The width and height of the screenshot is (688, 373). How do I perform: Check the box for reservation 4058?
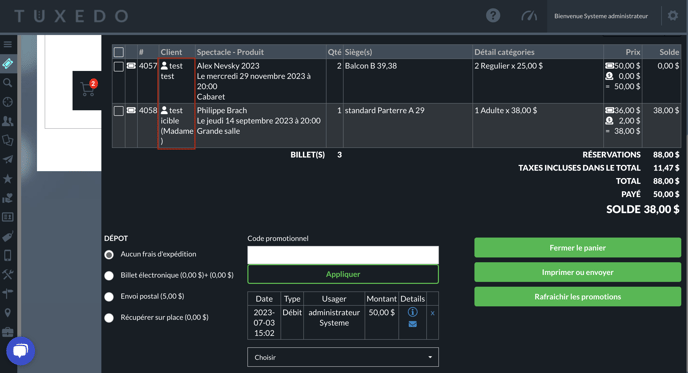[119, 111]
